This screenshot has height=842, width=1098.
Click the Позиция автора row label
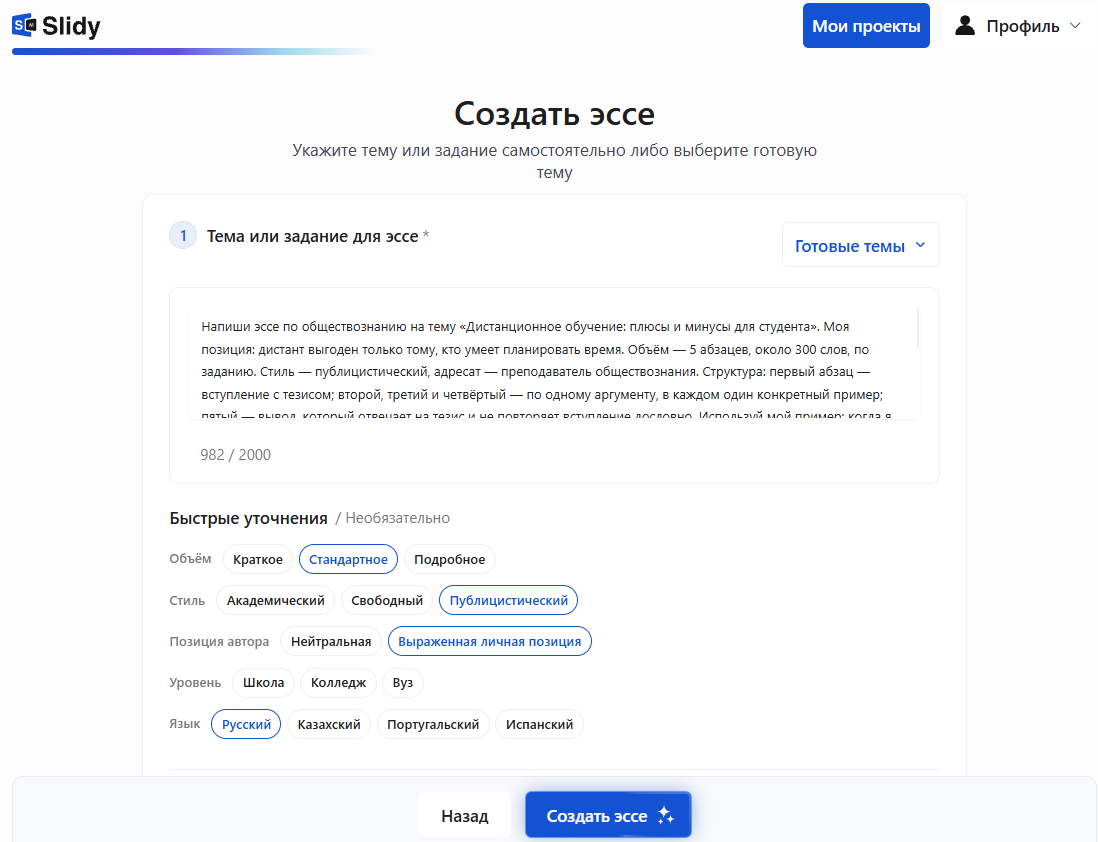(219, 642)
